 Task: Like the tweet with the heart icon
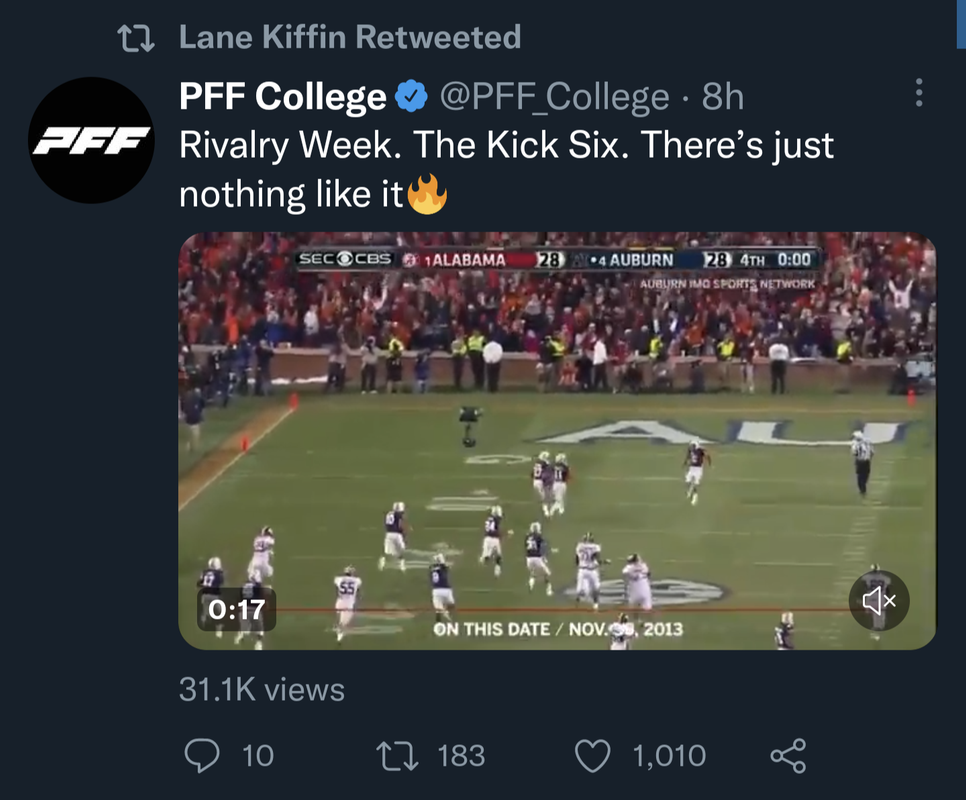coord(594,756)
